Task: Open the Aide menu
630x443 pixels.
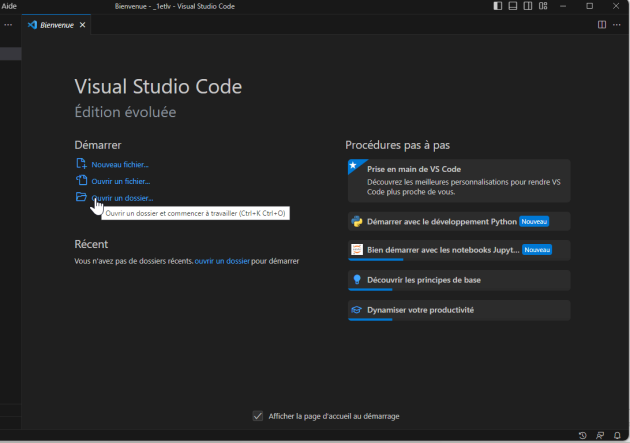Action: 9,7
